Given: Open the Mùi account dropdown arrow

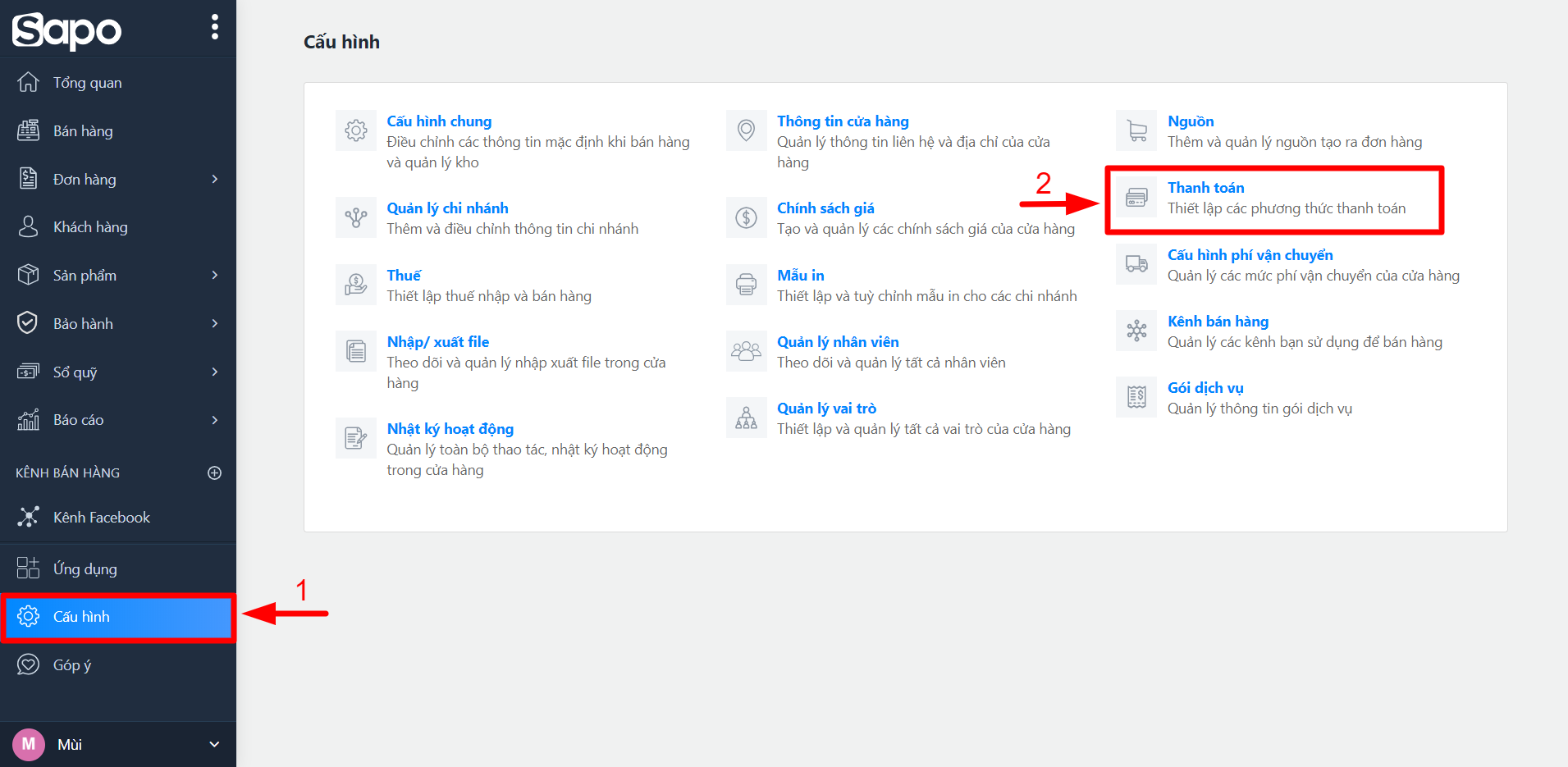Looking at the screenshot, I should point(214,744).
